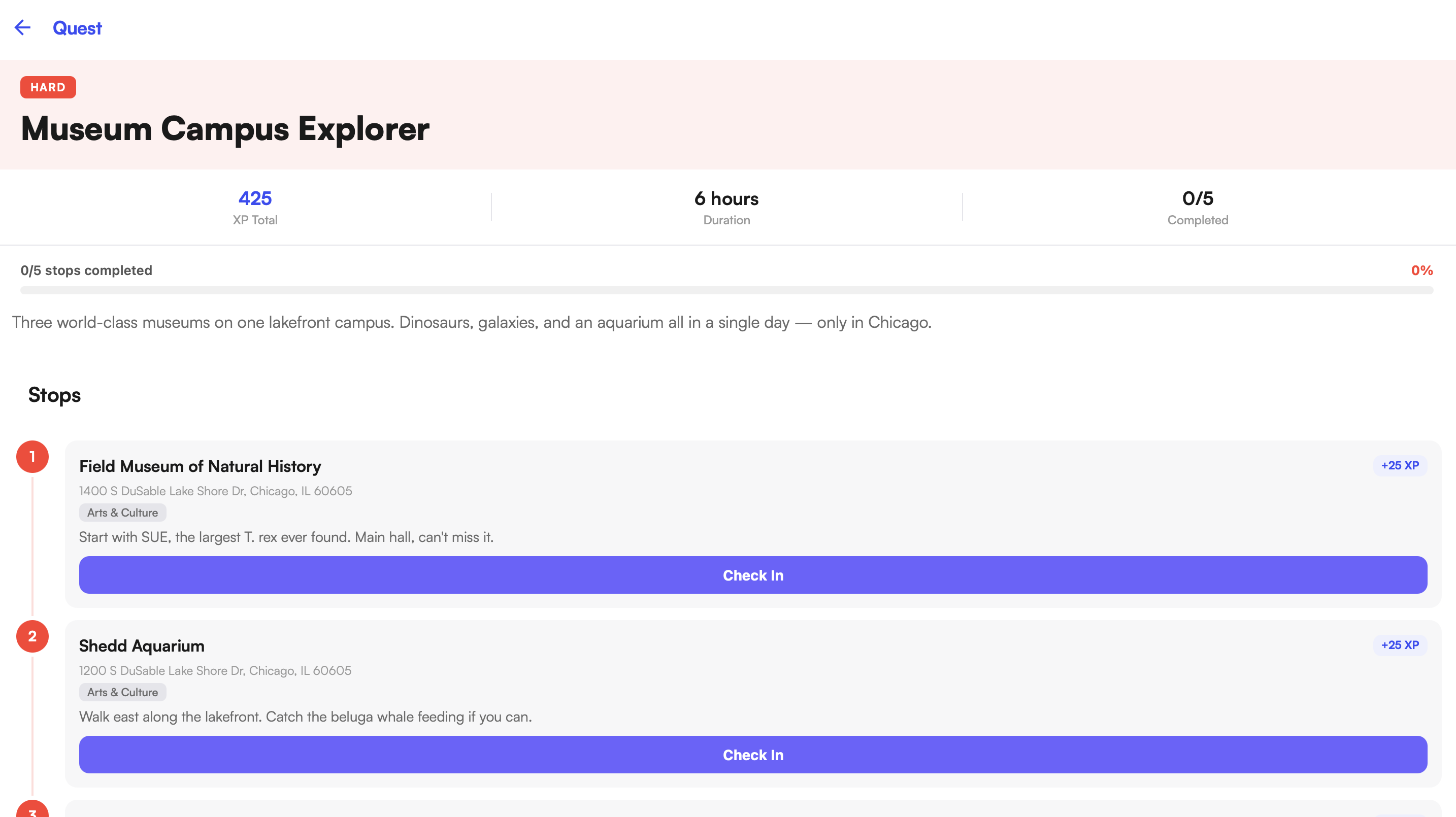Click the stop 3 number marker
Image resolution: width=1456 pixels, height=817 pixels.
point(32,810)
